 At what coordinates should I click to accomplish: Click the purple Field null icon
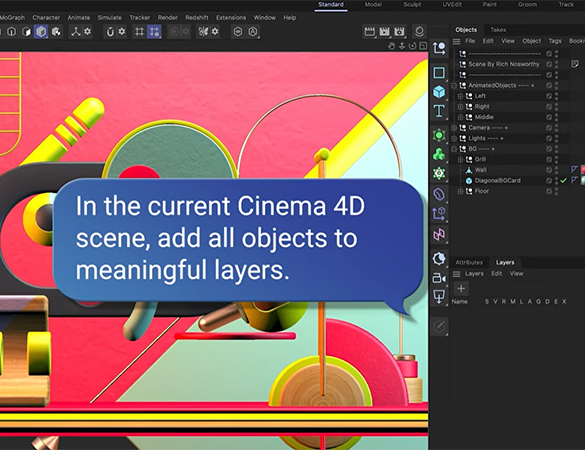coord(439,214)
